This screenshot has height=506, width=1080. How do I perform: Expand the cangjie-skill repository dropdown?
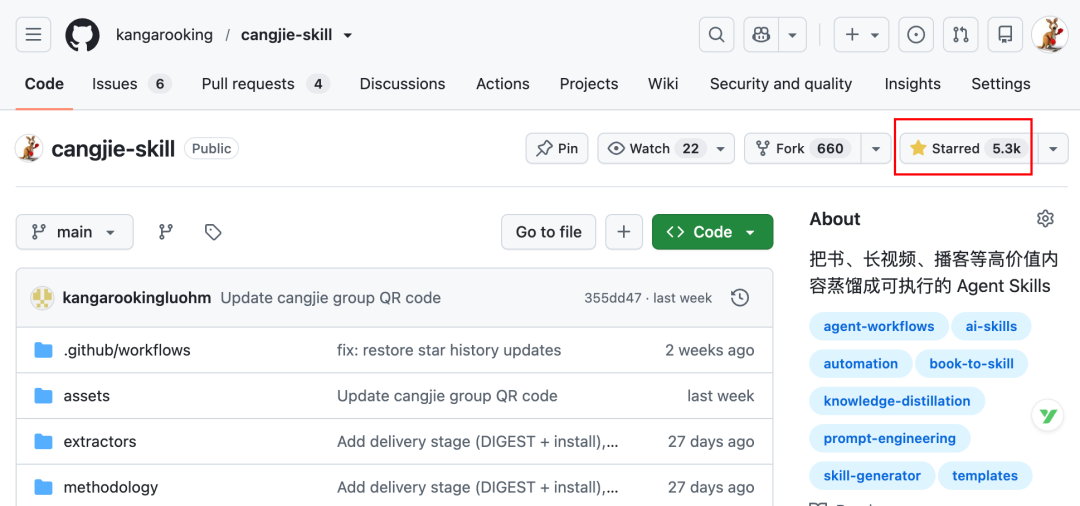[348, 35]
